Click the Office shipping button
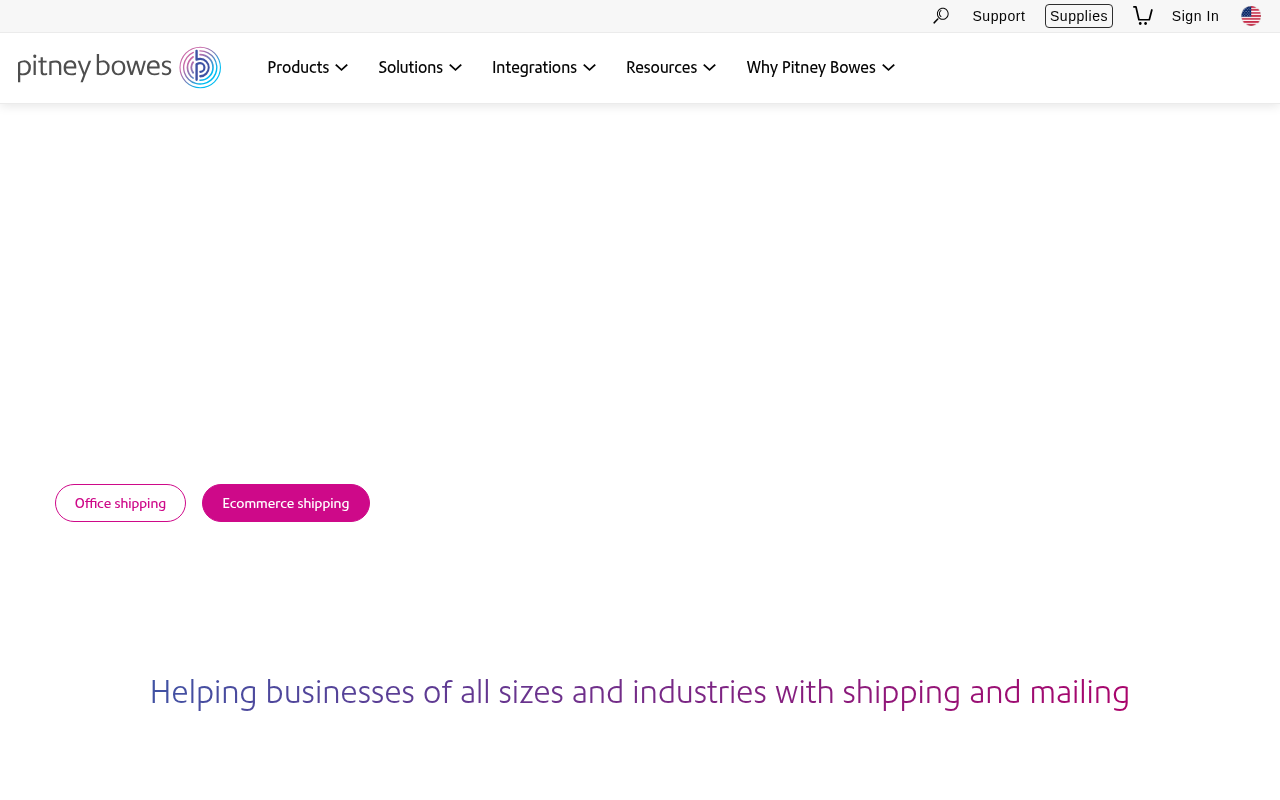The height and width of the screenshot is (800, 1280). pos(120,503)
